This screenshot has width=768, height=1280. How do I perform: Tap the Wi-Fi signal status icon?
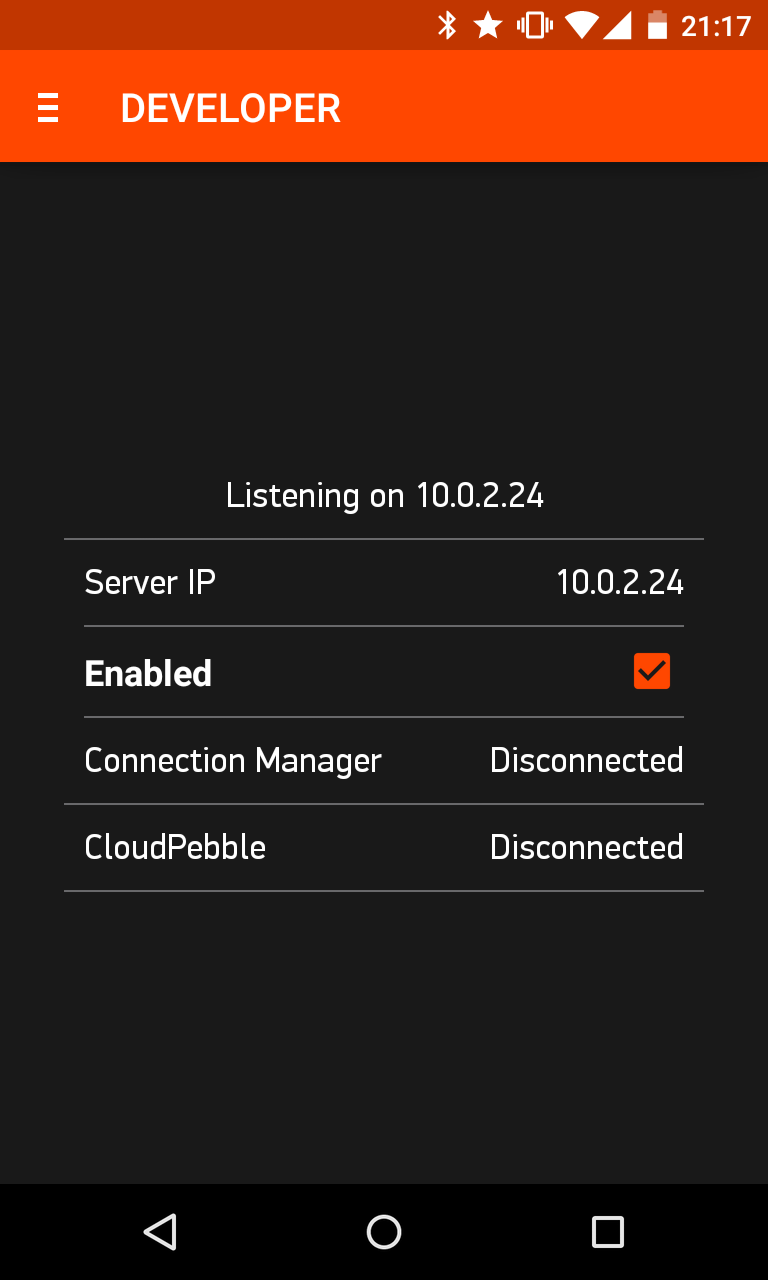tap(580, 25)
